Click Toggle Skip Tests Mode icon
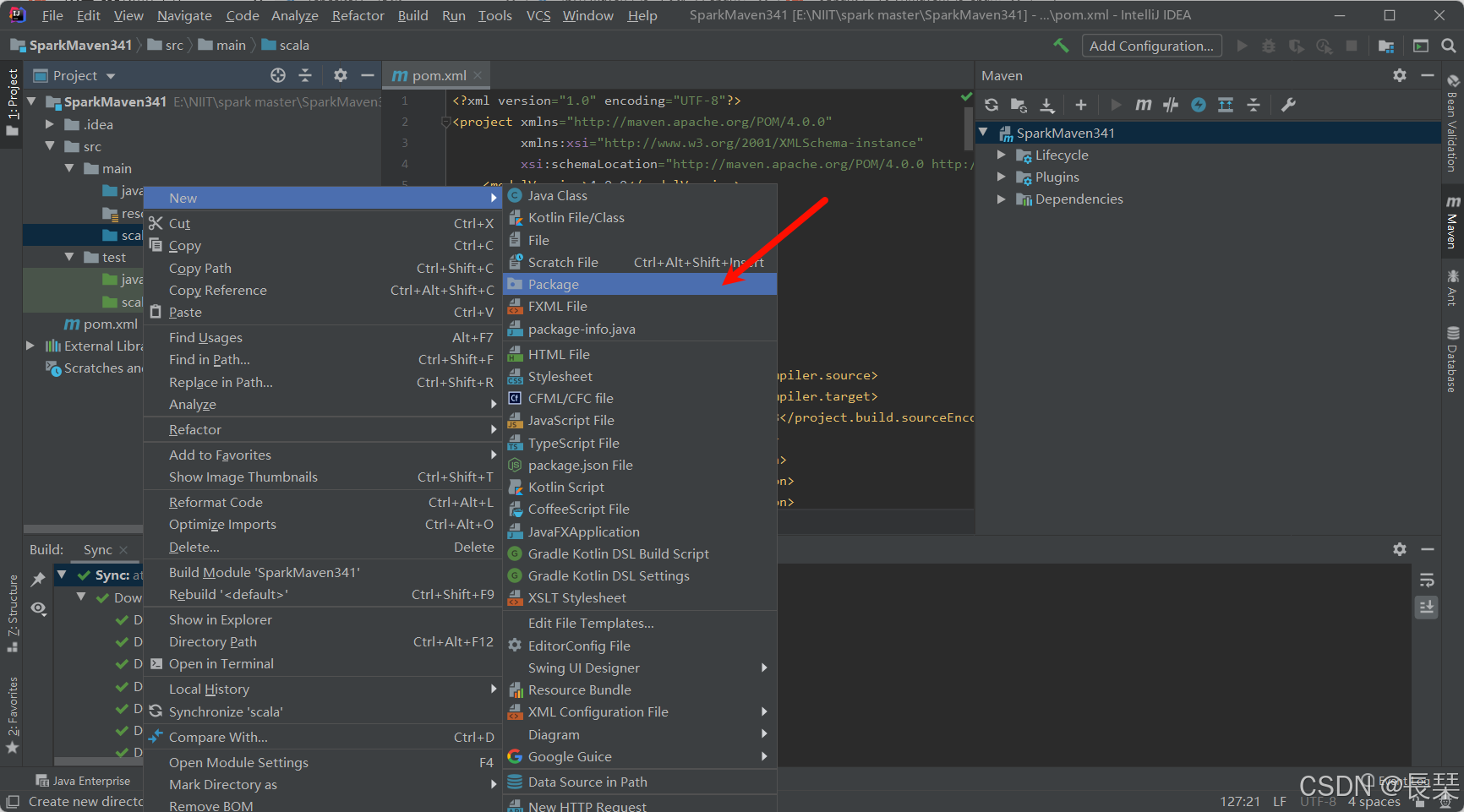Image resolution: width=1464 pixels, height=812 pixels. tap(1171, 105)
